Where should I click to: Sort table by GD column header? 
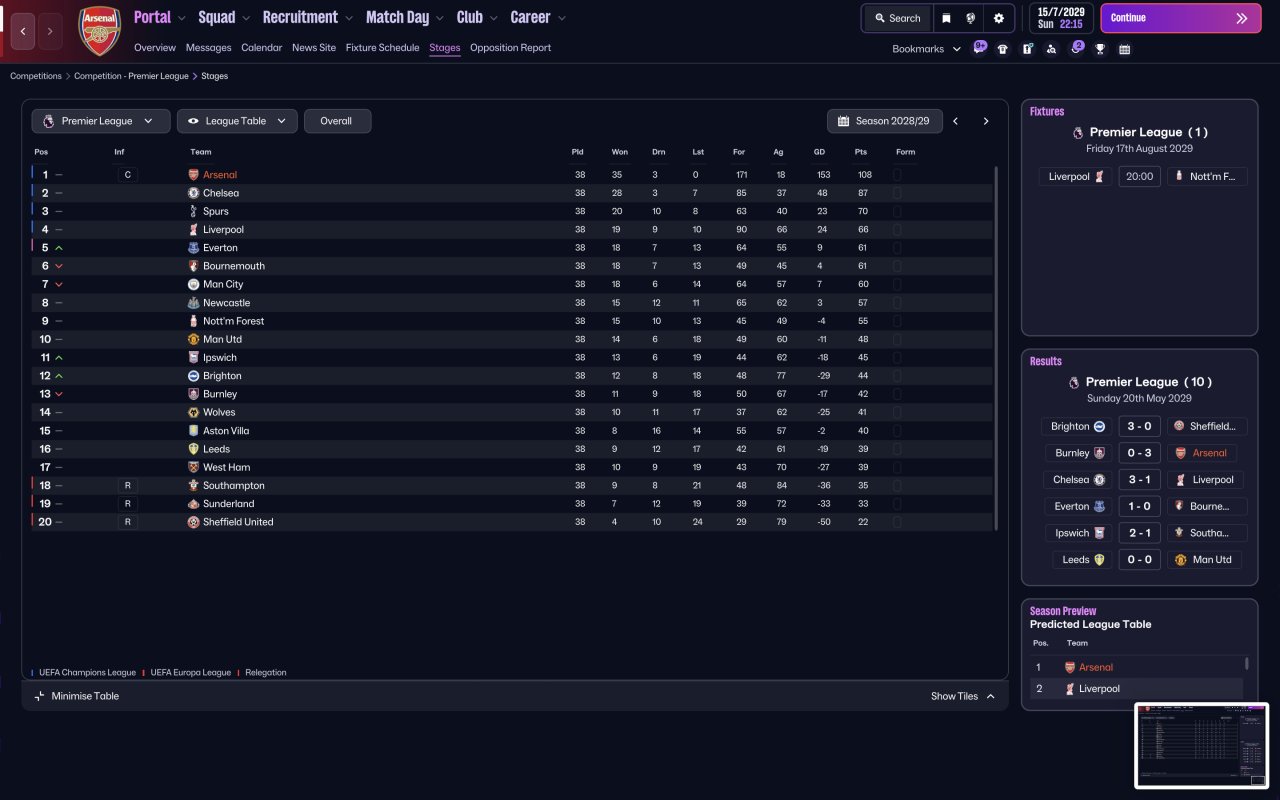821,152
